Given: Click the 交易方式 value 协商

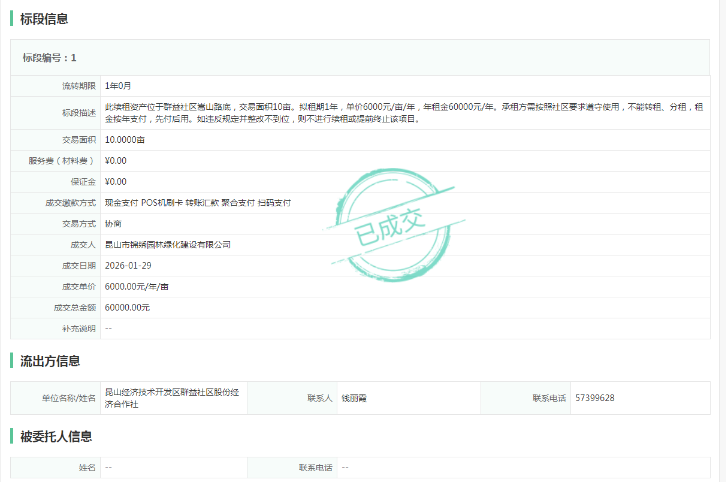Looking at the screenshot, I should pyautogui.click(x=113, y=224).
